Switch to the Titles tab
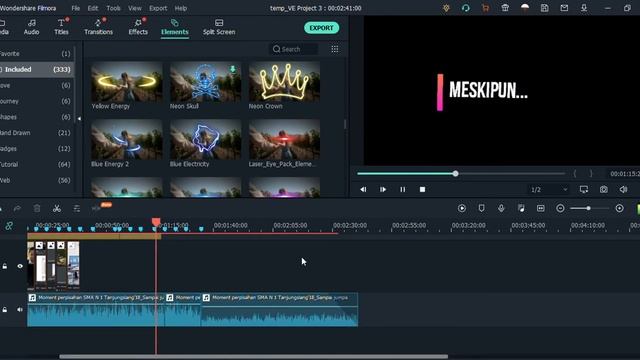640x360 pixels. pyautogui.click(x=61, y=27)
